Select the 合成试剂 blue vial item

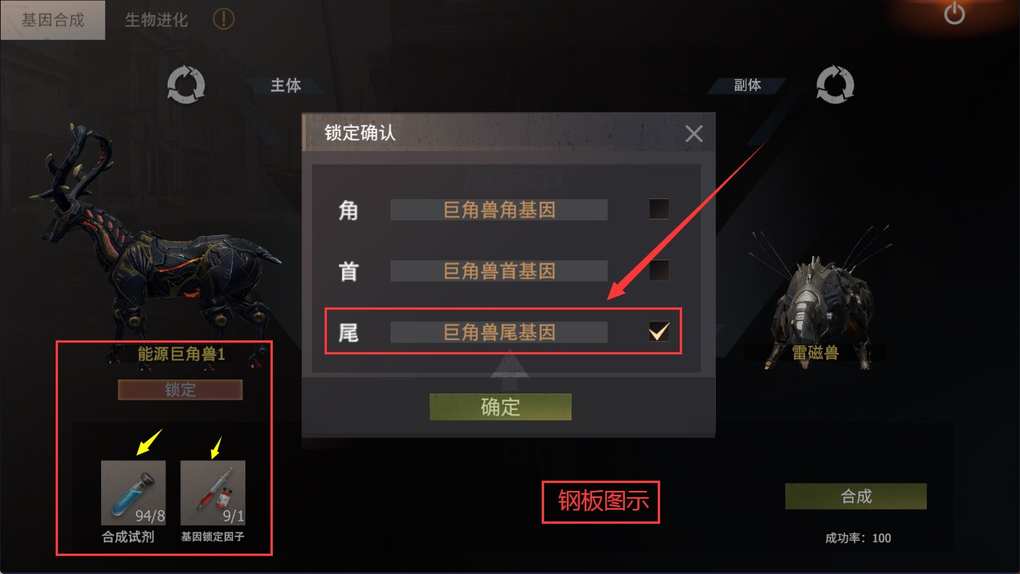(133, 493)
